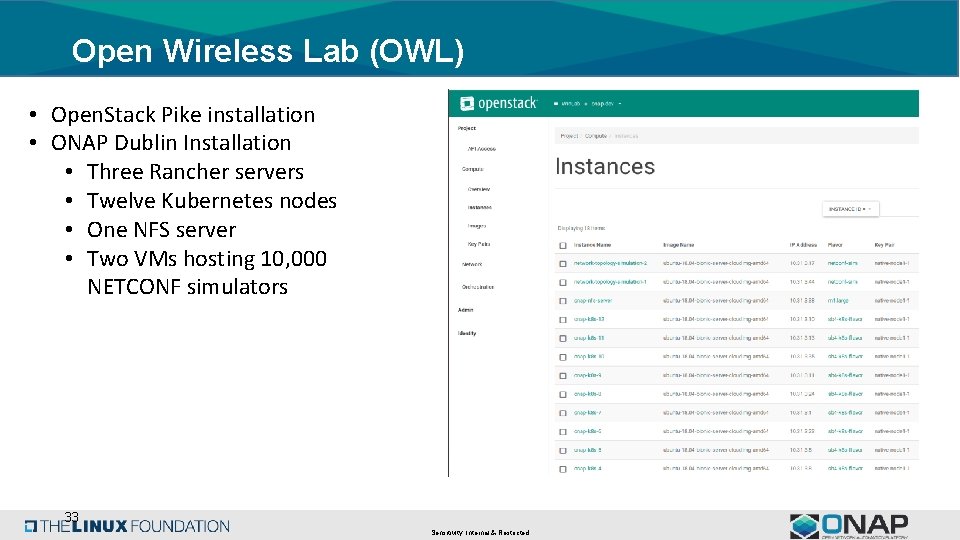
Task: Click bullet 'Three Rancher servers'
Action: point(195,172)
